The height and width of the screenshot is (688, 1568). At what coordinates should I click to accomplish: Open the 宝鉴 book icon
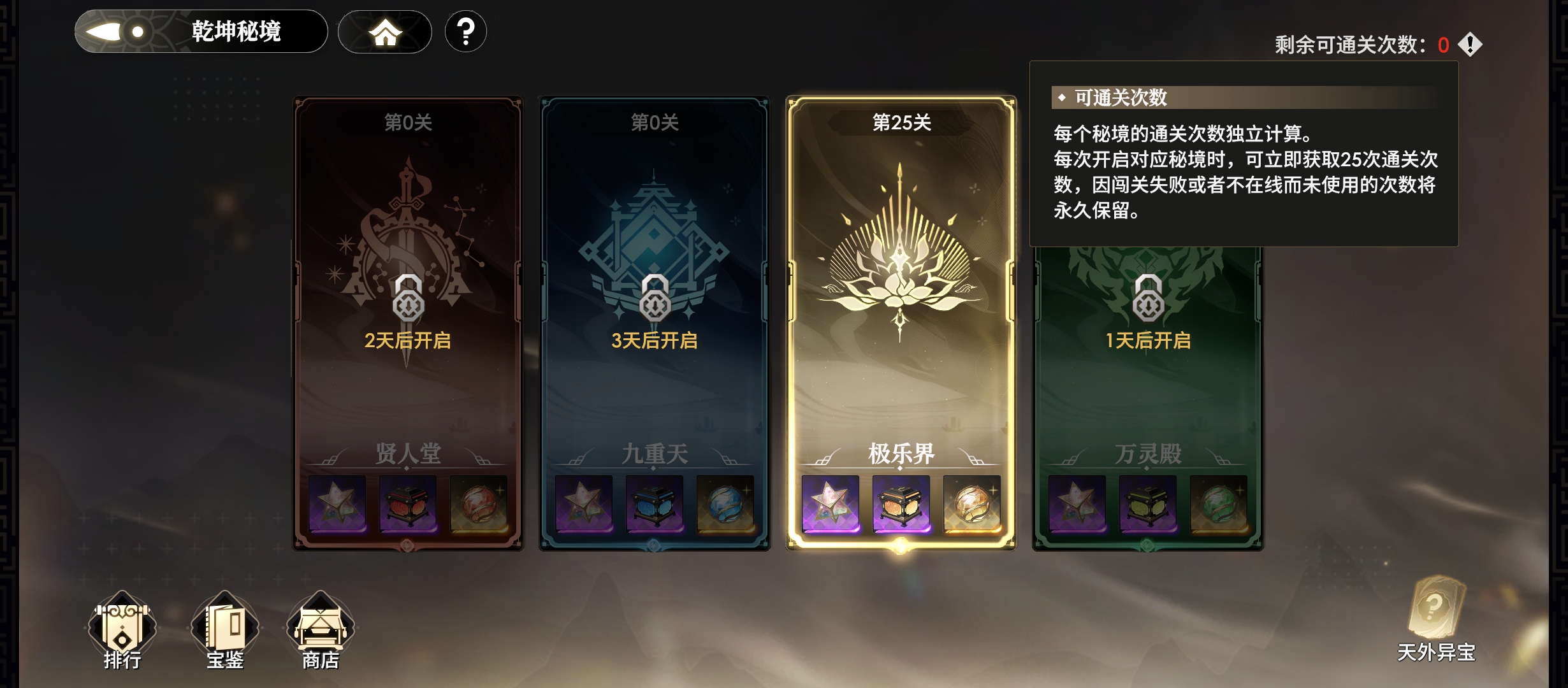(224, 631)
